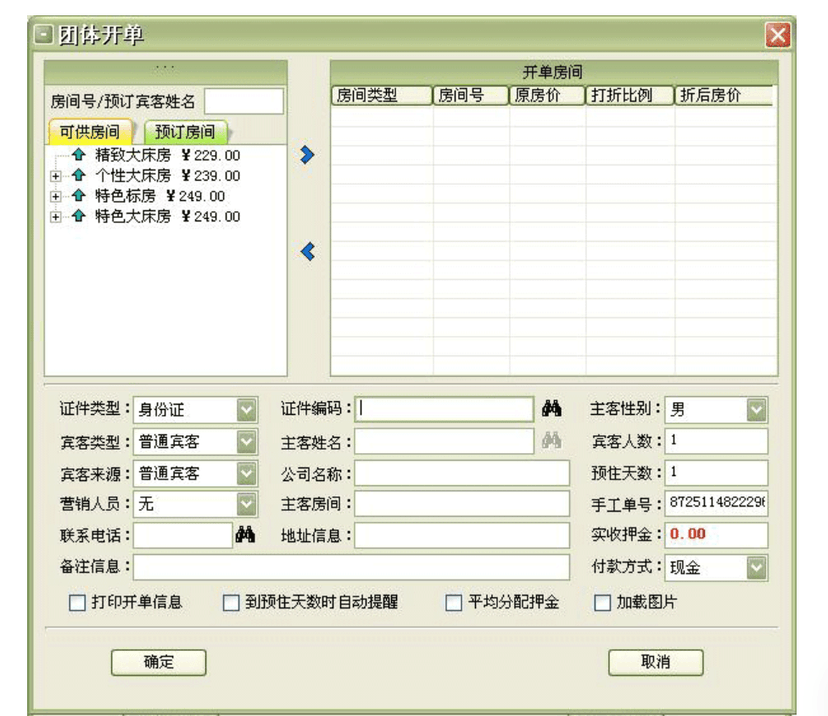Enable the 打印开单信息 checkbox
This screenshot has height=716, width=828.
77,603
